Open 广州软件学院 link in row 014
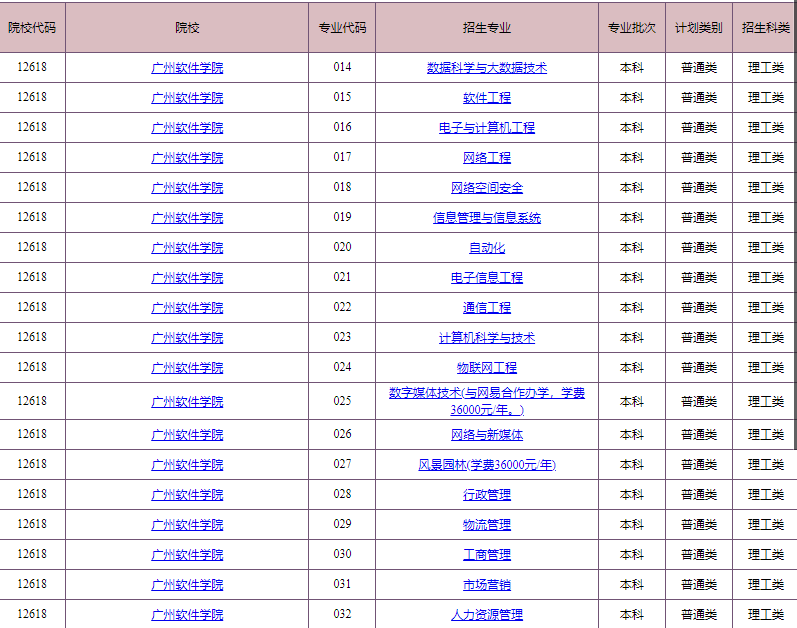Viewport: 797px width, 628px height. click(187, 68)
